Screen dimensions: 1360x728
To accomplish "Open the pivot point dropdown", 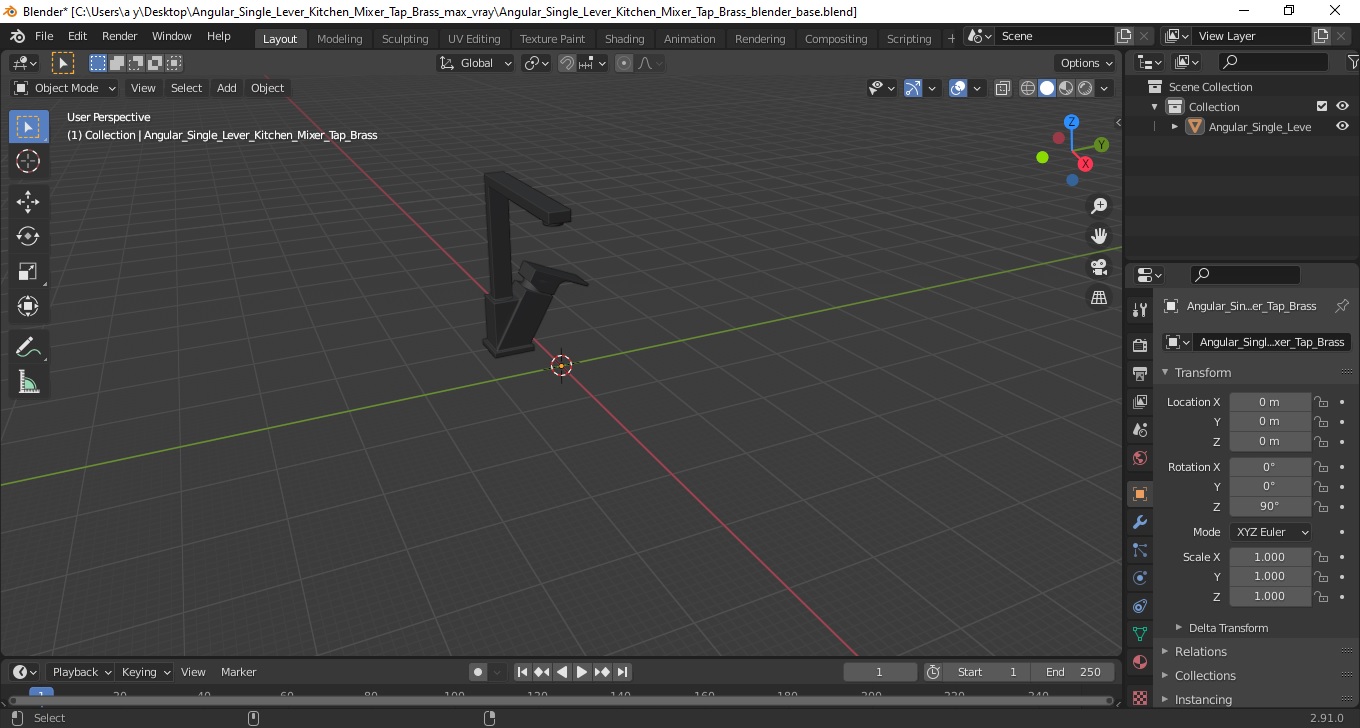I will [537, 63].
